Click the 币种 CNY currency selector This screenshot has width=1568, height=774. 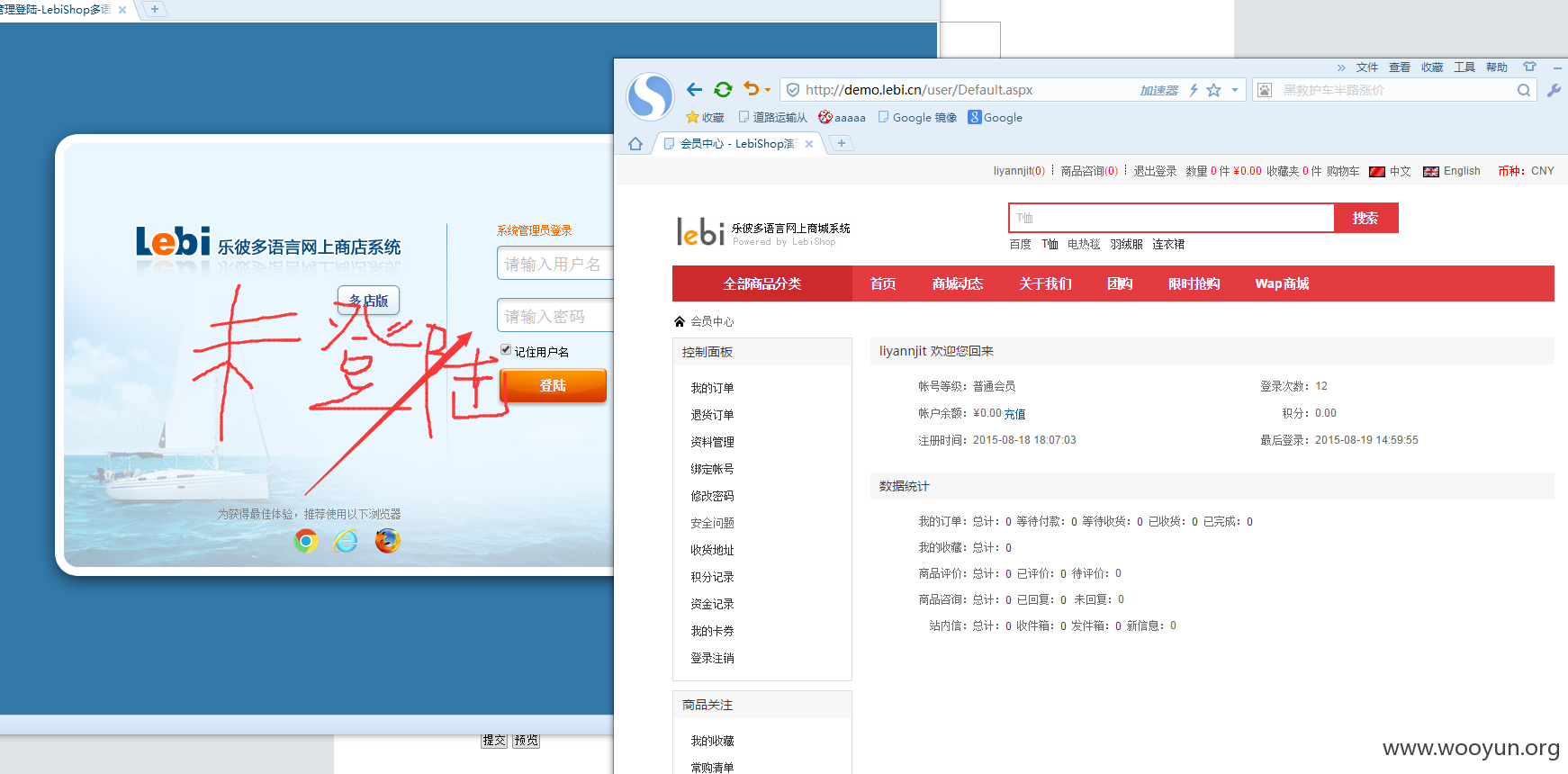coord(1526,171)
